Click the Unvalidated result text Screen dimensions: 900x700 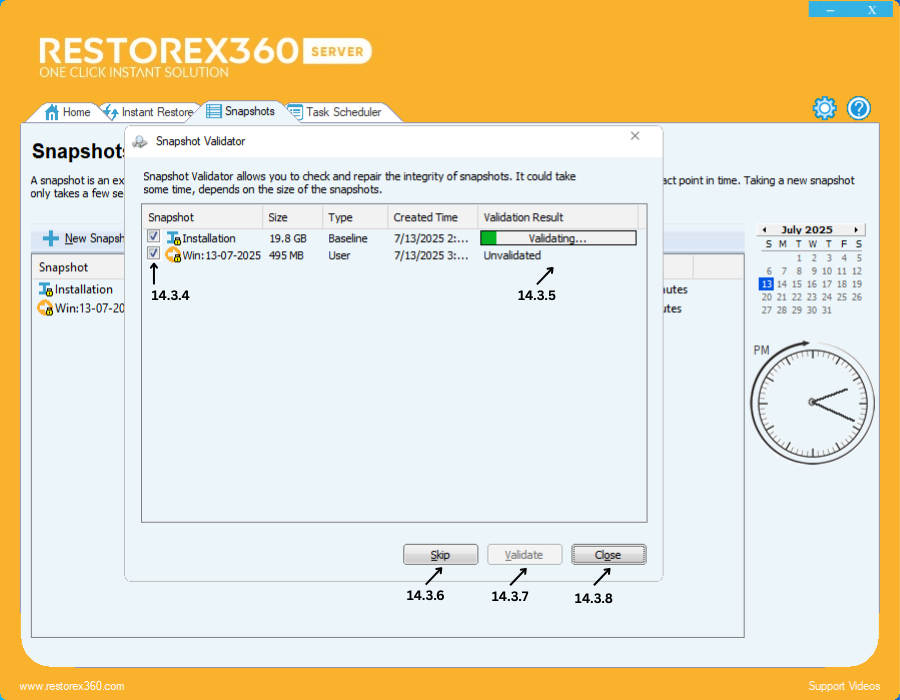pos(512,255)
